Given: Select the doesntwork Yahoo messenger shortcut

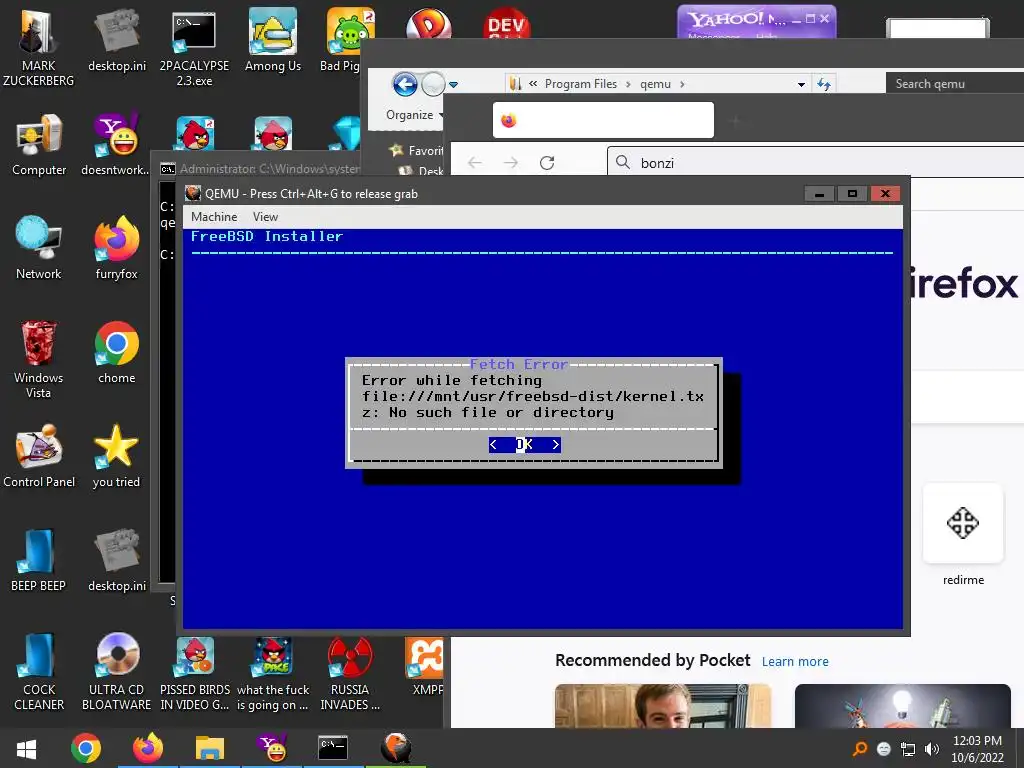Looking at the screenshot, I should (116, 145).
